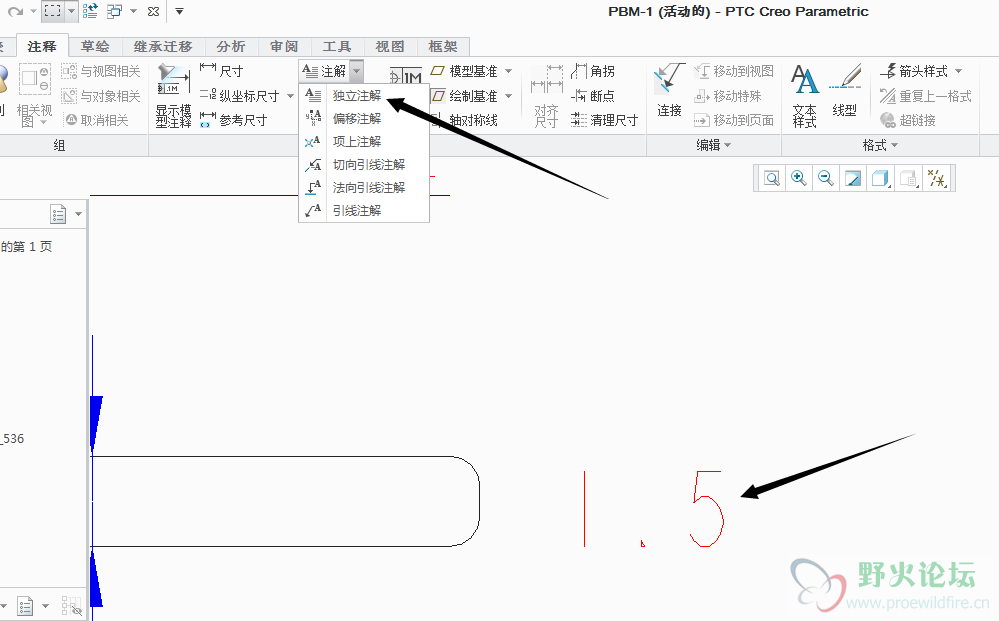Open the selection box tool dropdown arrow
The width and height of the screenshot is (999, 621).
point(71,11)
